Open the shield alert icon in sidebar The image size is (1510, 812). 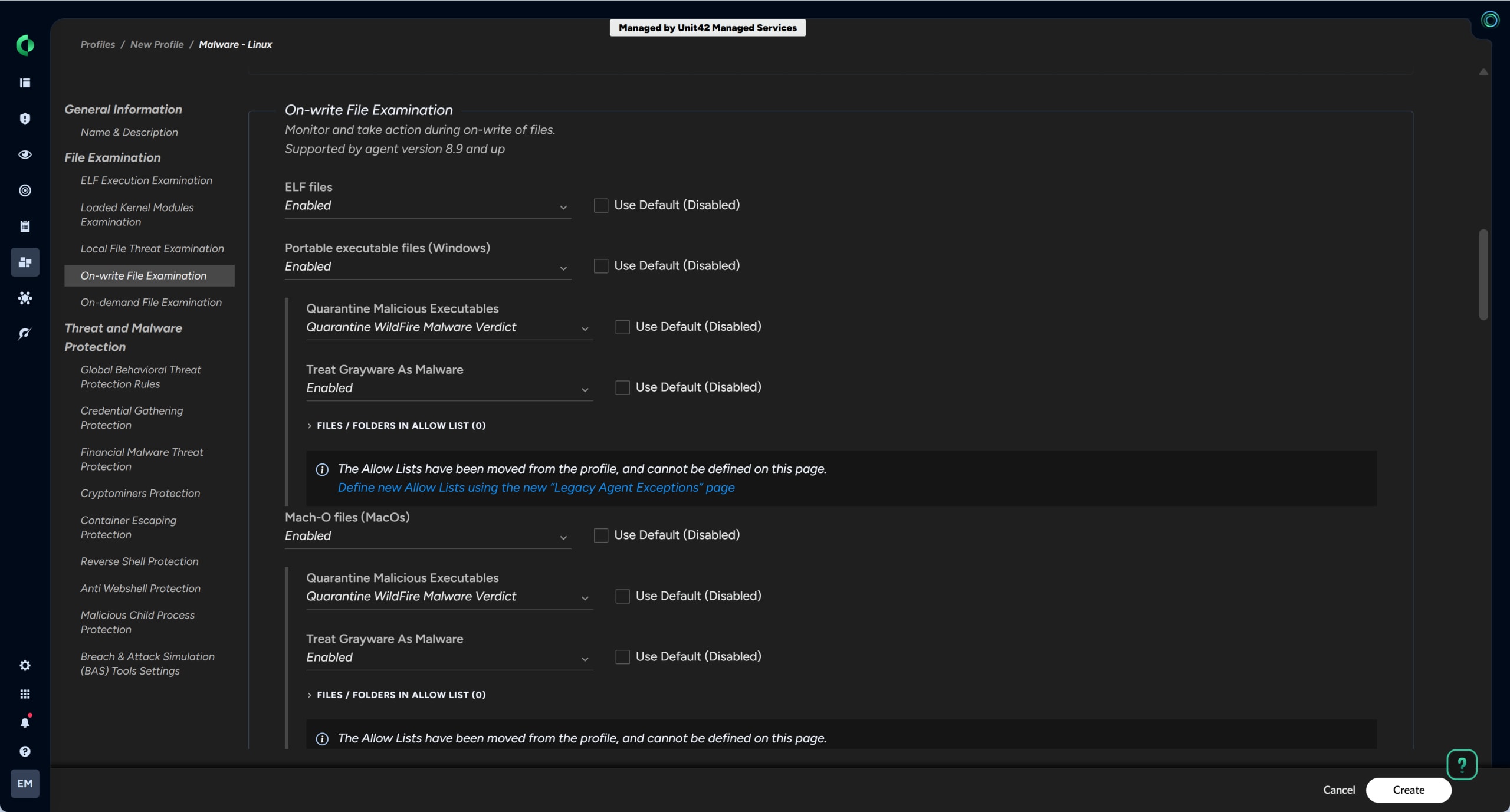[25, 119]
